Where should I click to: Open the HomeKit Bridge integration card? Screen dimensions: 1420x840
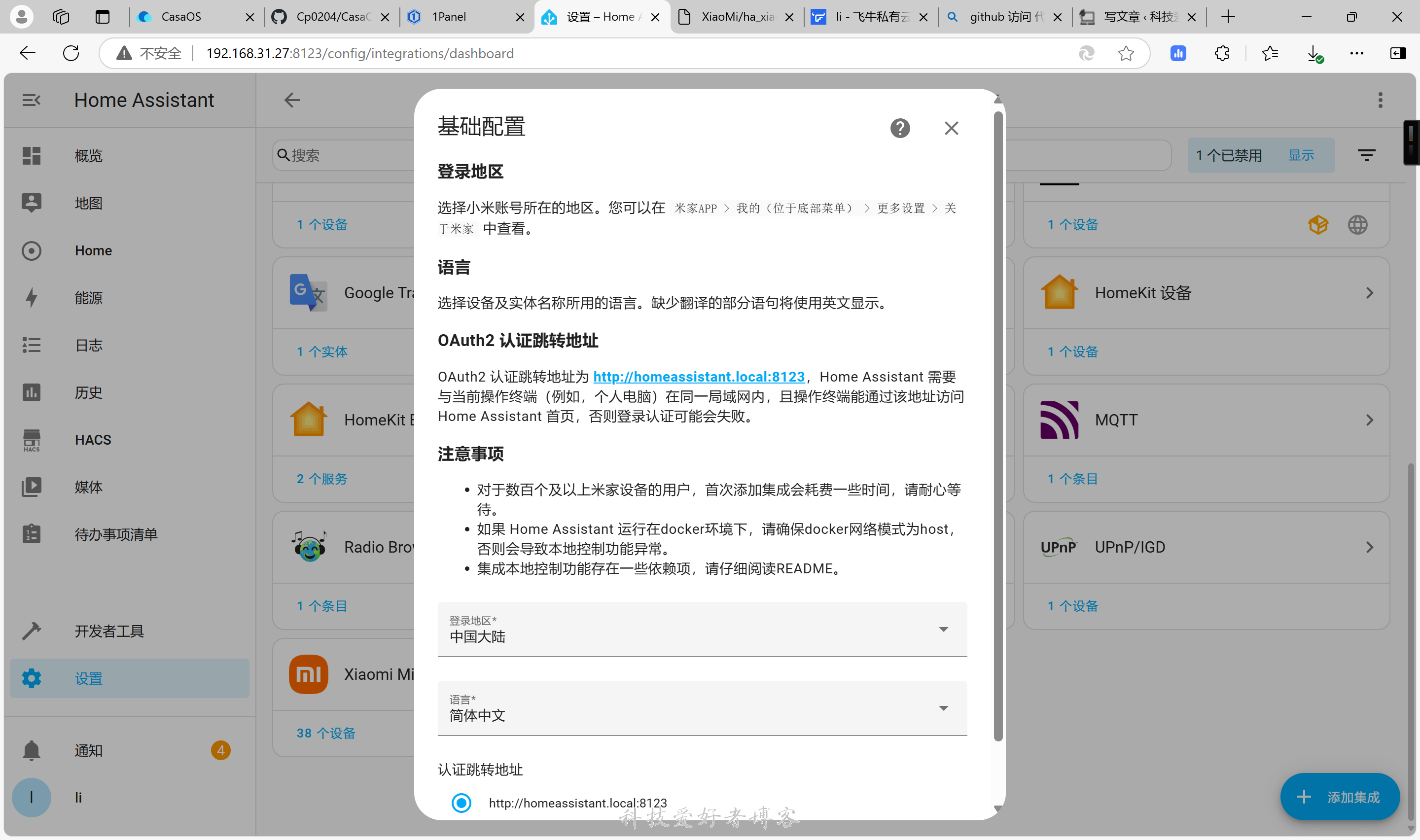(x=344, y=420)
